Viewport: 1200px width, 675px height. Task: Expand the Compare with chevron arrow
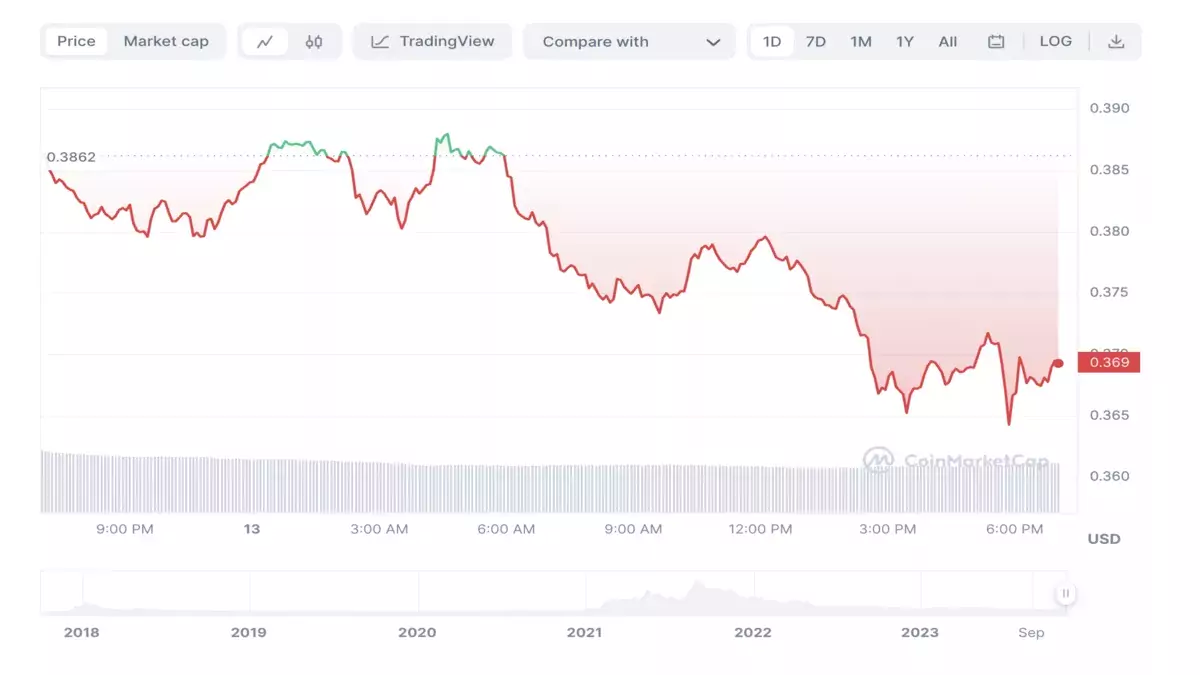click(713, 42)
